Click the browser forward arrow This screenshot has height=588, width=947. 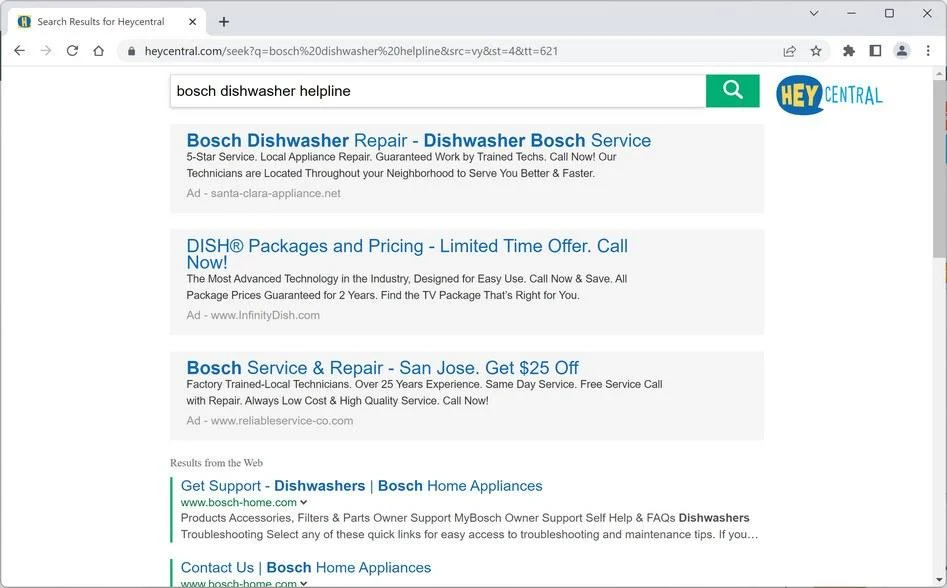pos(46,51)
